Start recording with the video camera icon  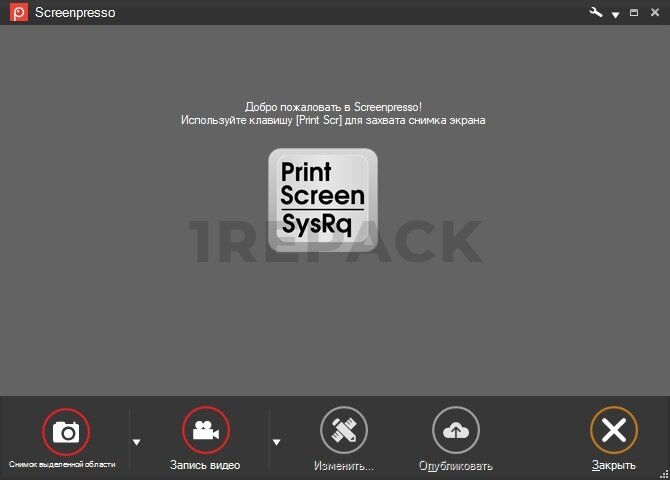click(205, 431)
